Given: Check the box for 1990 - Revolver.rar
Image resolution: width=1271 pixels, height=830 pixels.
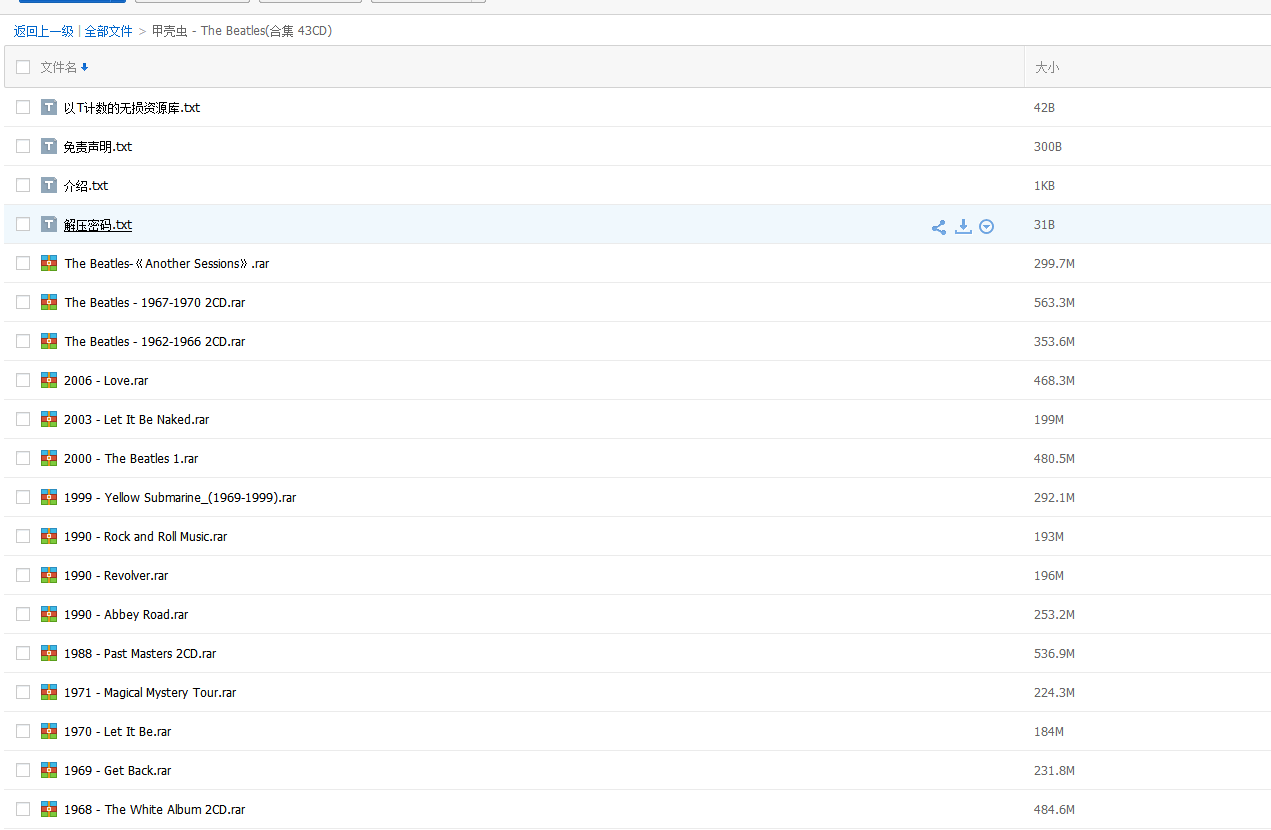Looking at the screenshot, I should click(23, 575).
